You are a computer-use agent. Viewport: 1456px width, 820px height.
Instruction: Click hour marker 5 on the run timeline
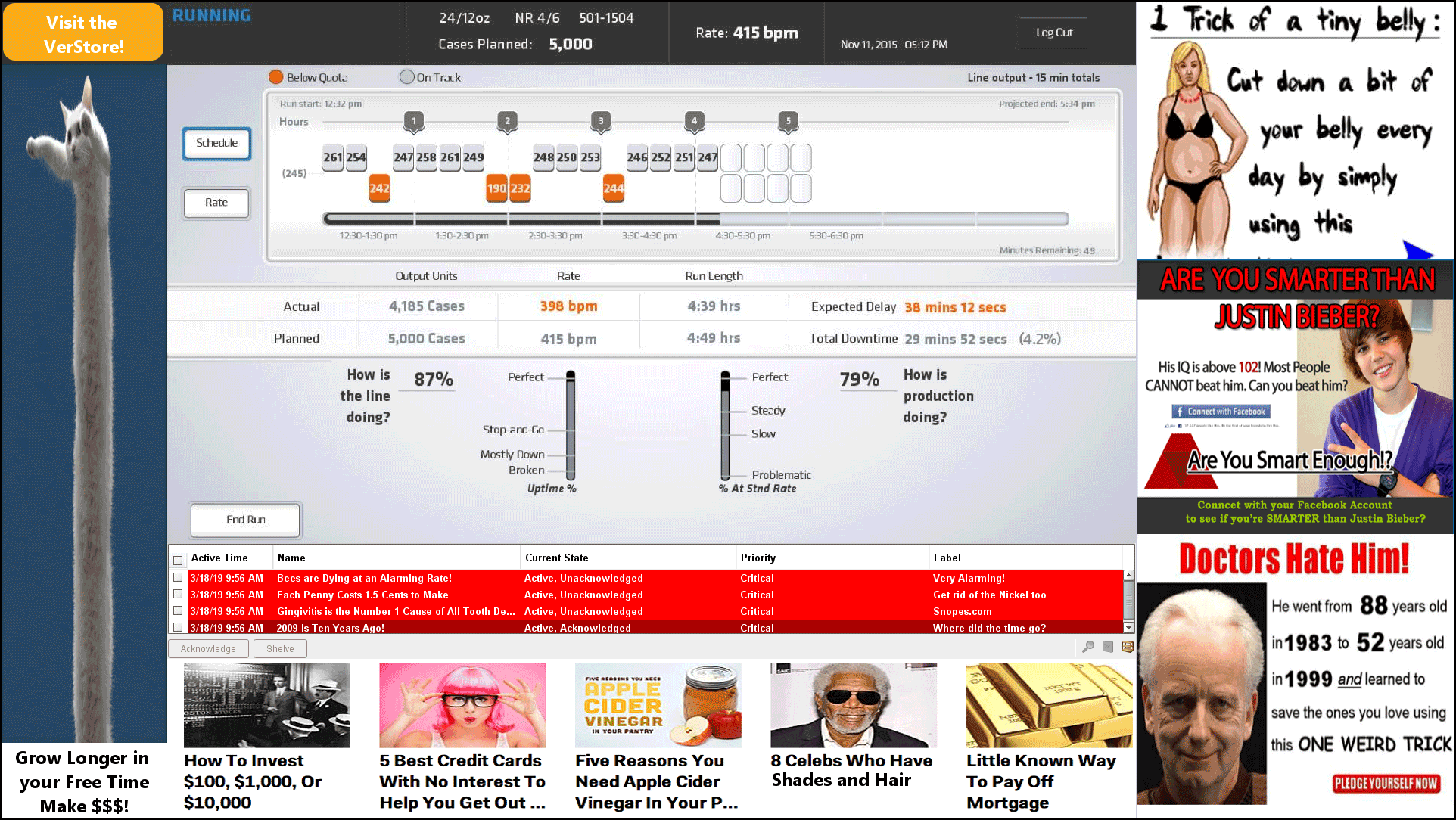click(788, 120)
